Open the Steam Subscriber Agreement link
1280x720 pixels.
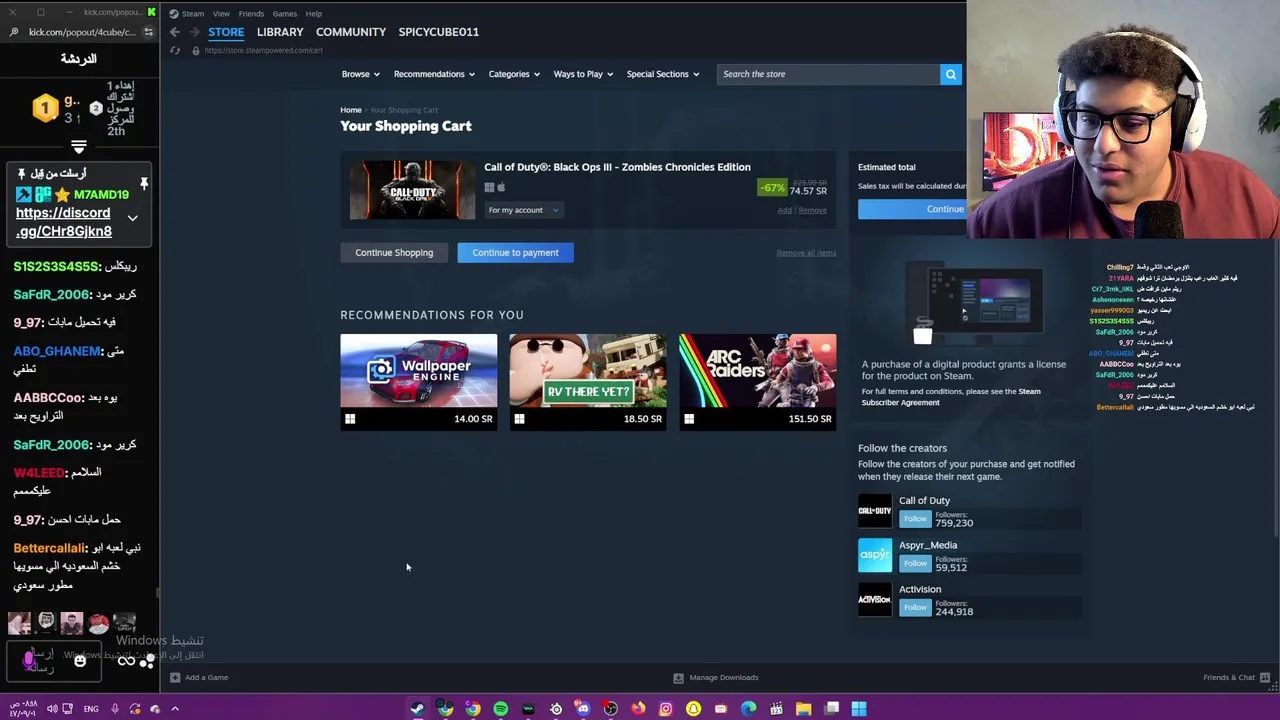pos(951,397)
